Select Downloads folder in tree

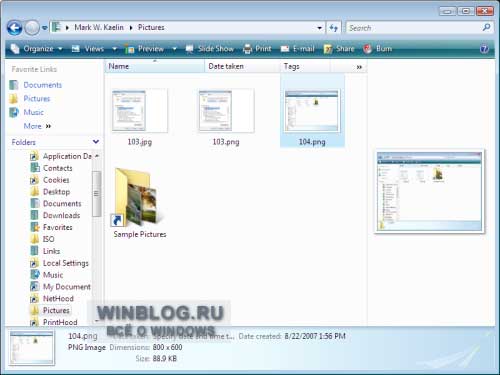click(x=55, y=215)
